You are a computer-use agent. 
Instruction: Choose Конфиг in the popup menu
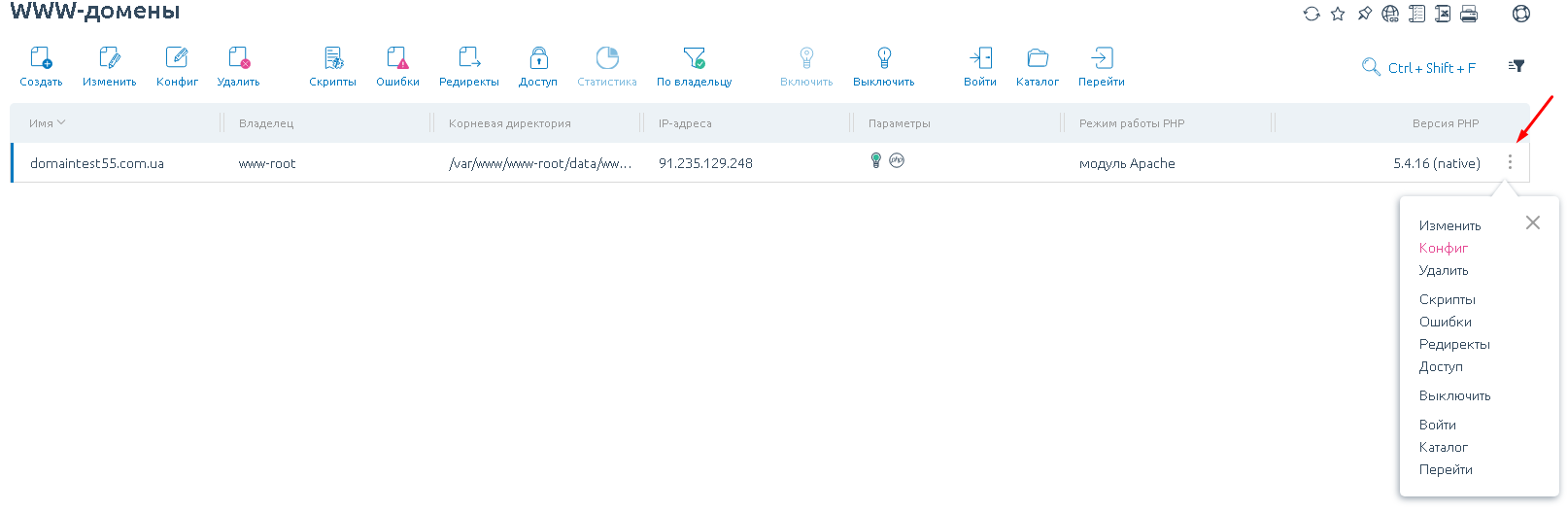pyautogui.click(x=1443, y=248)
